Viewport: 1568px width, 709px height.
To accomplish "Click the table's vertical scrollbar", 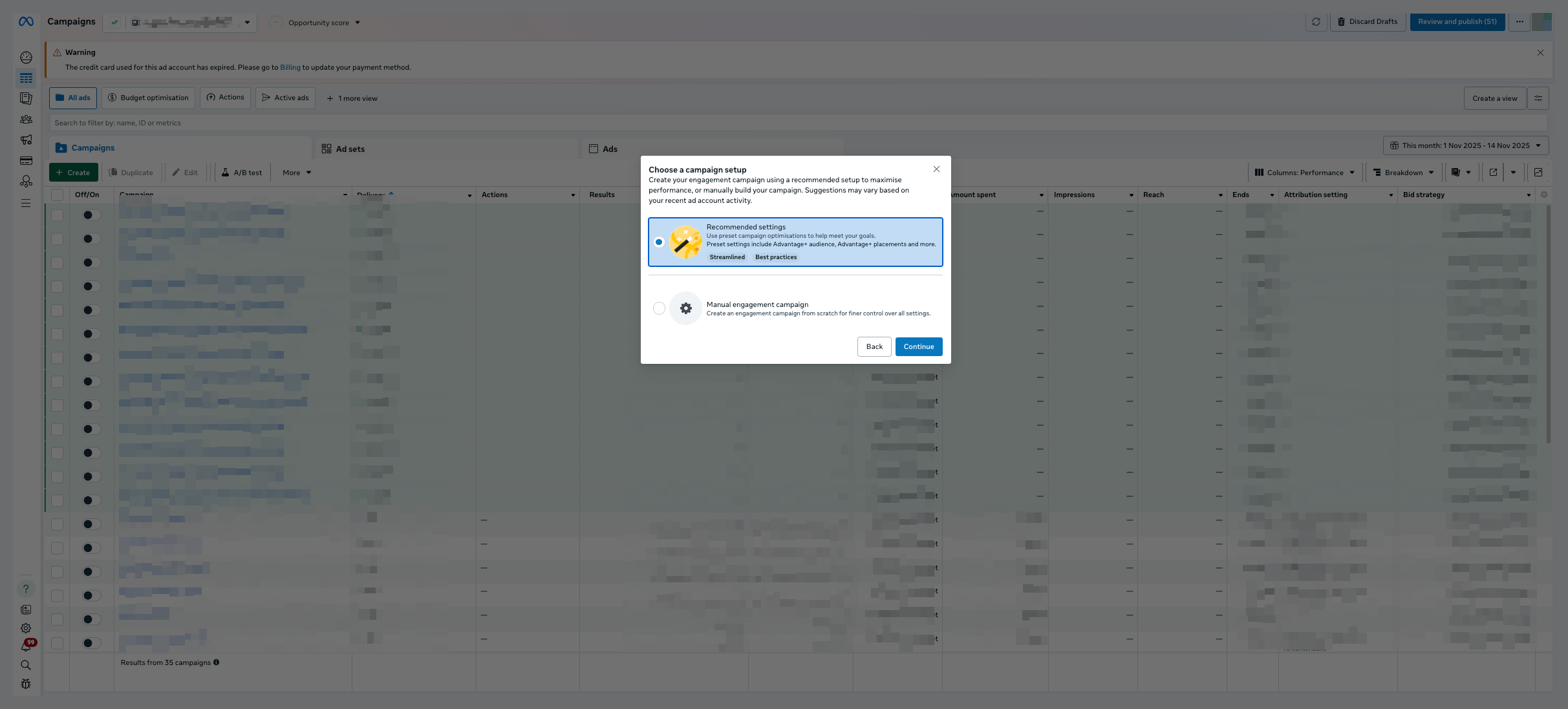I will tap(1548, 323).
